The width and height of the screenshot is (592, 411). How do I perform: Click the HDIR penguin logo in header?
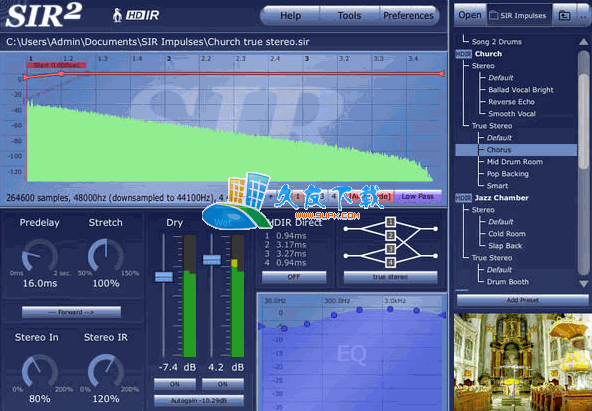click(136, 15)
